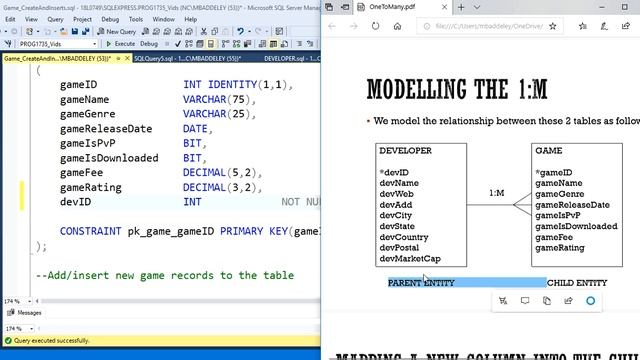Viewport: 640px width, 360px height.
Task: Open the Favorites hub icon
Action: click(582, 26)
